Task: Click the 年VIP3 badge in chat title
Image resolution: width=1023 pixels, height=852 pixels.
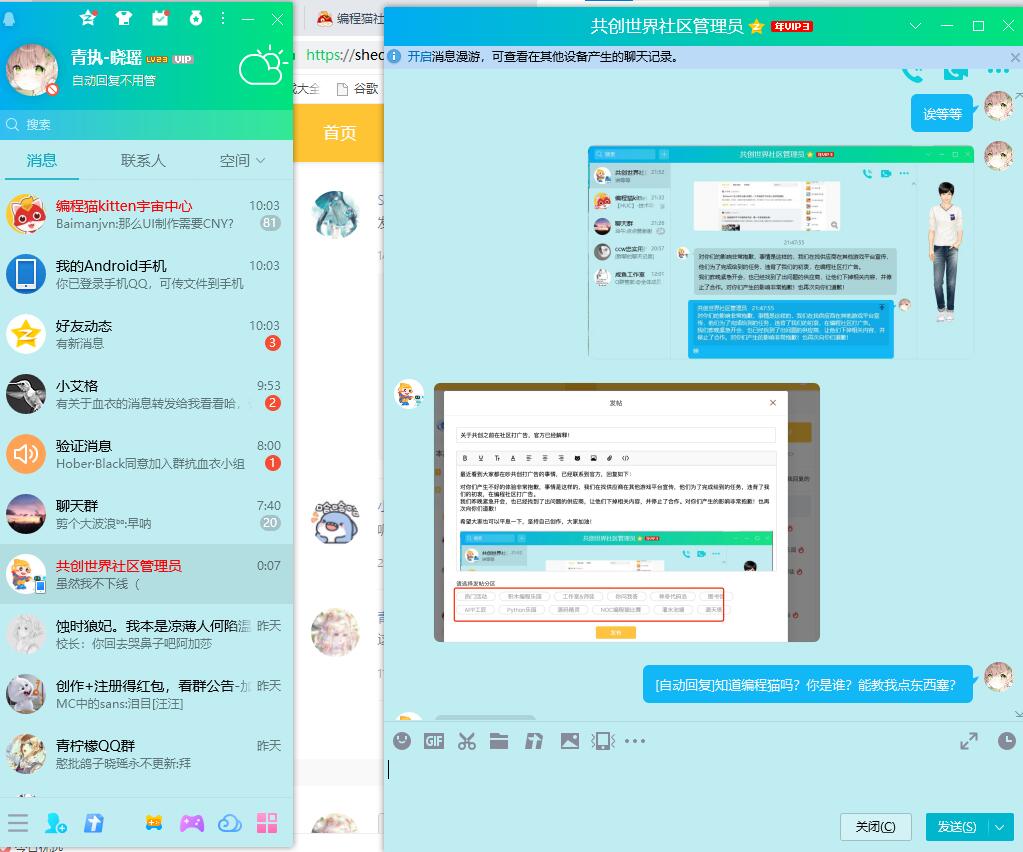Action: (x=792, y=27)
